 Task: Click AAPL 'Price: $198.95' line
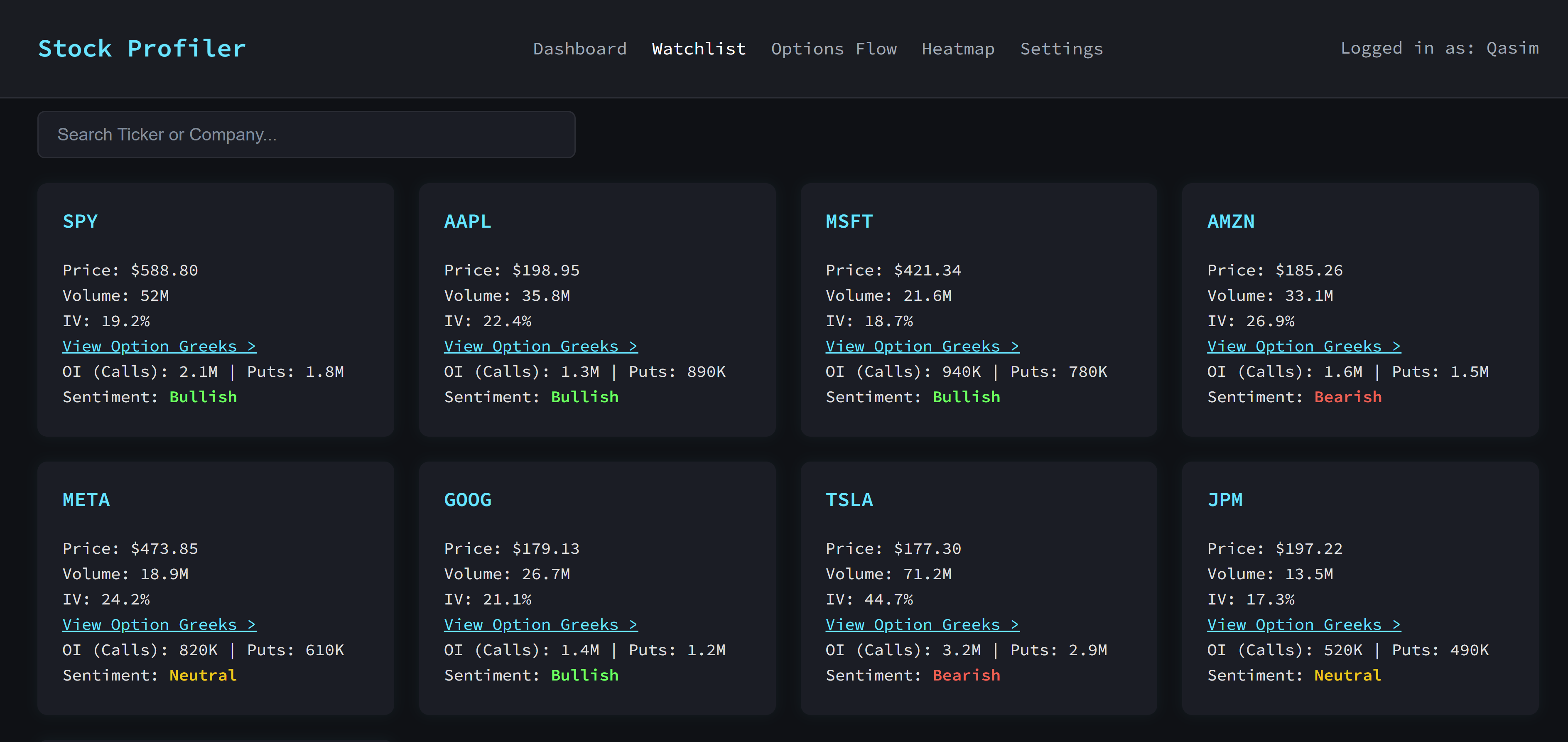(512, 270)
